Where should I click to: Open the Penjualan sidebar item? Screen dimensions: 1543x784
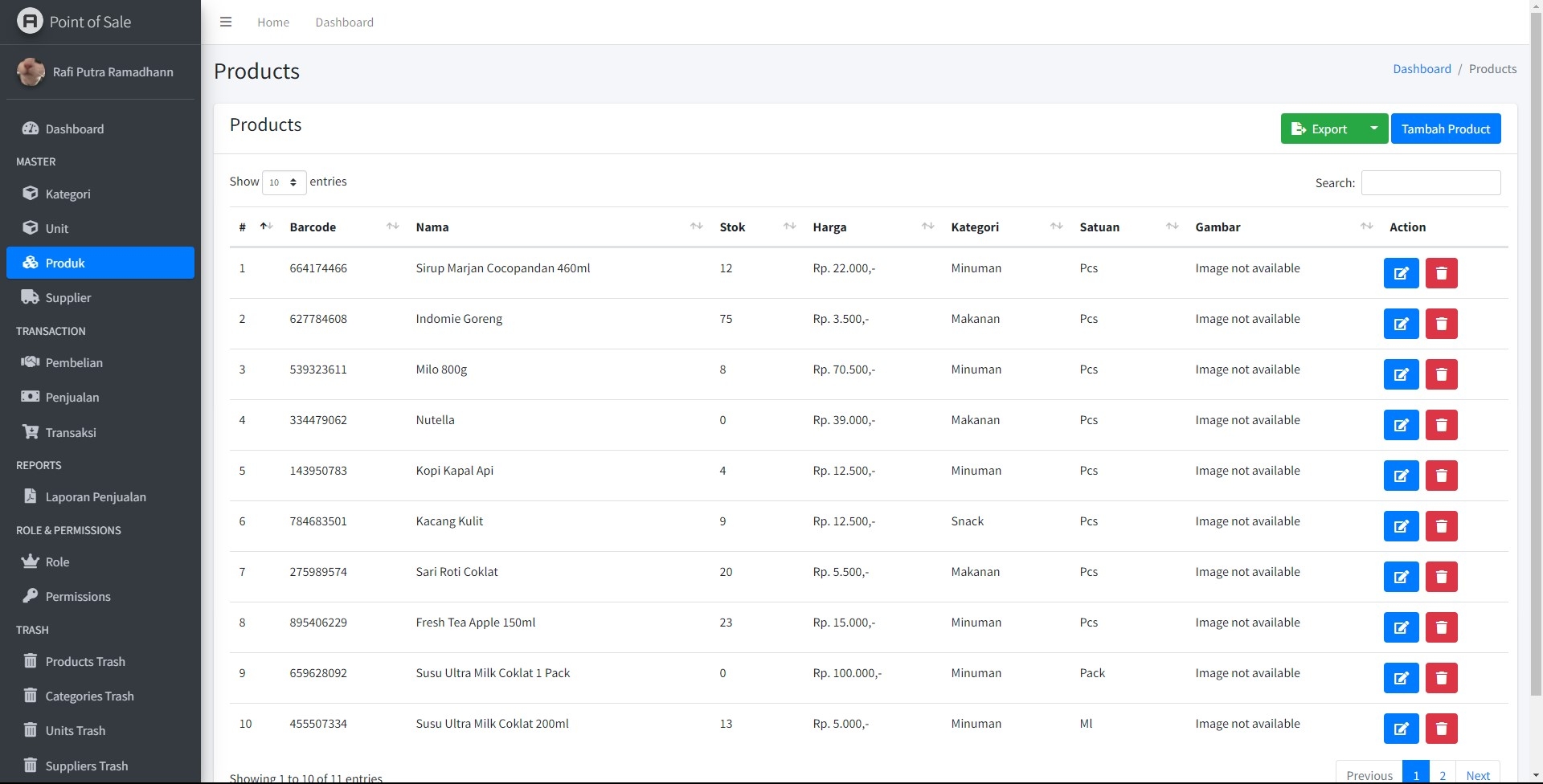pos(100,397)
